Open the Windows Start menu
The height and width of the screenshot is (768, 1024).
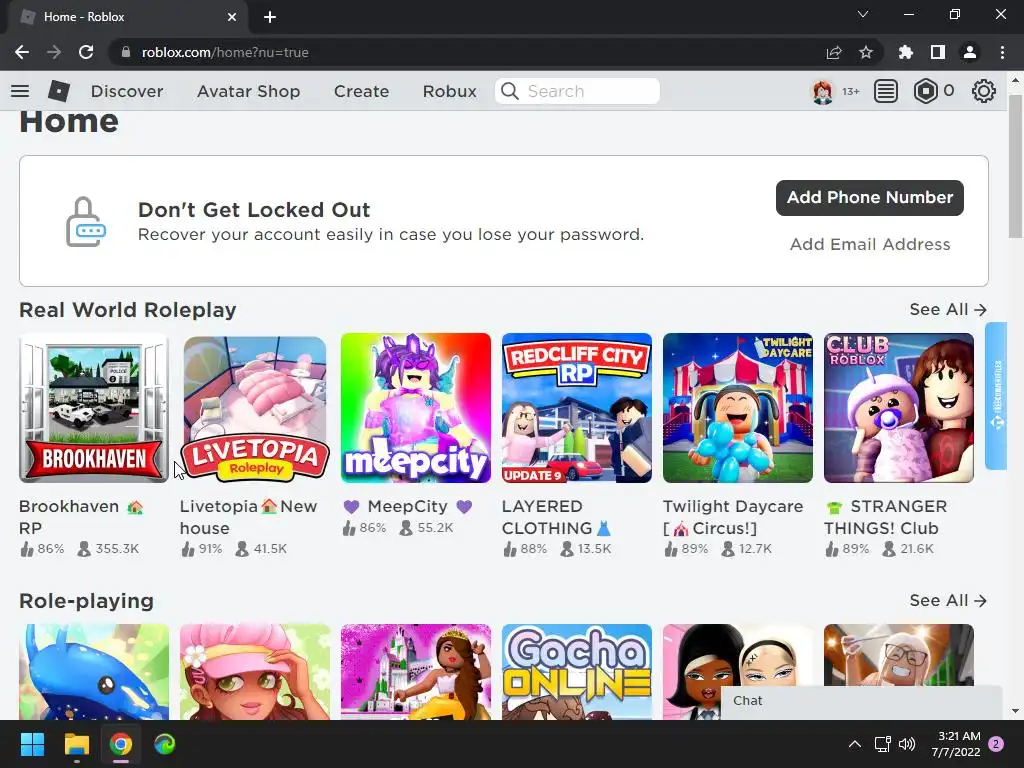point(32,744)
